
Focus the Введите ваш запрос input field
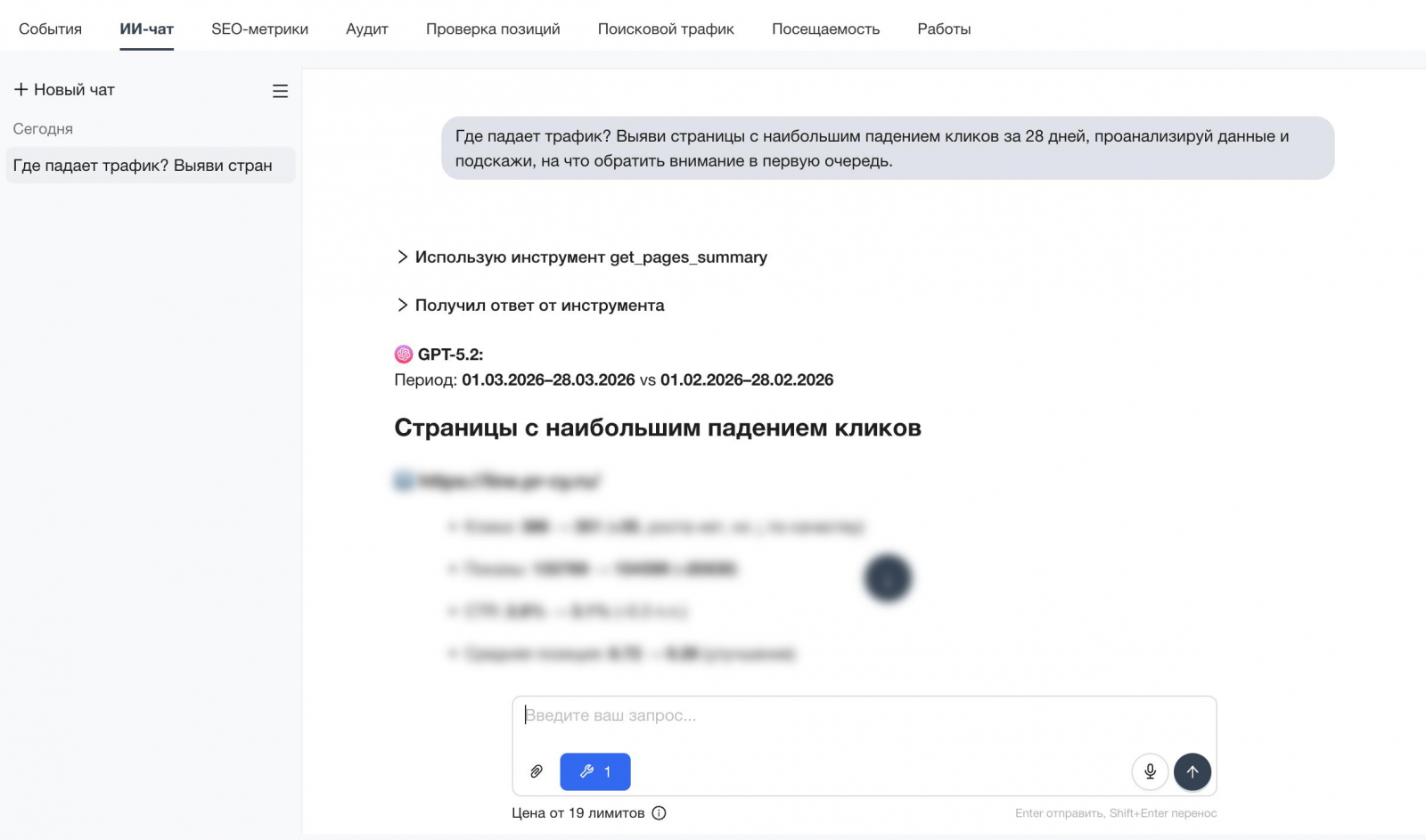click(x=864, y=720)
